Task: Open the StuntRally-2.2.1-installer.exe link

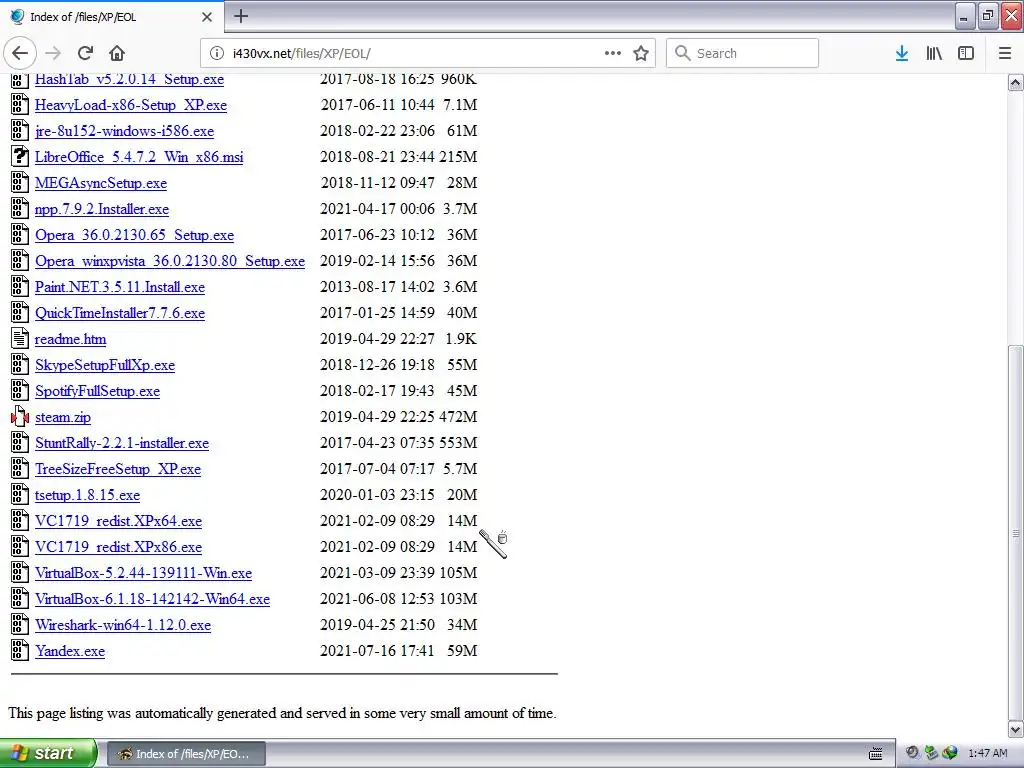Action: (x=121, y=443)
